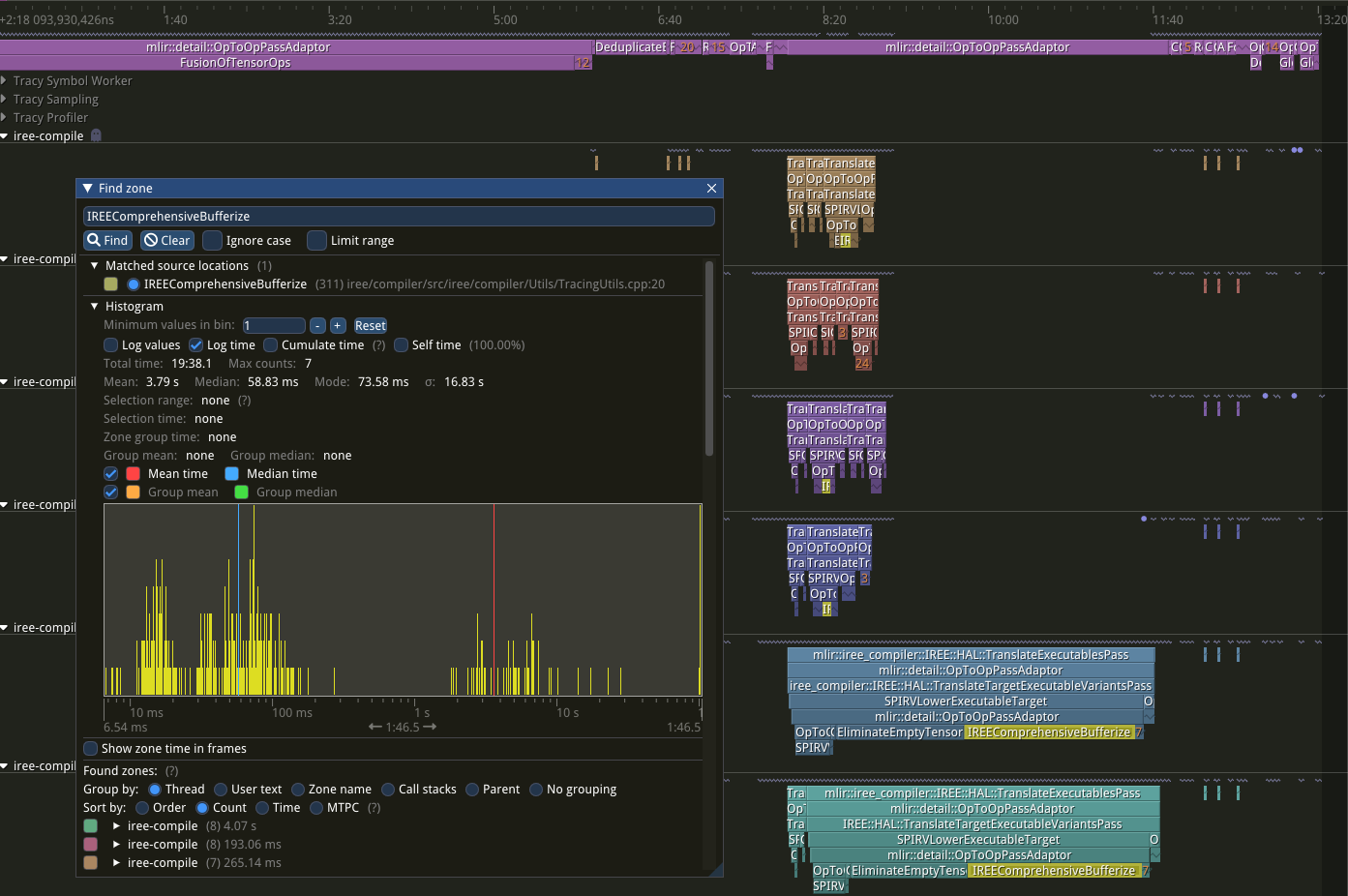This screenshot has width=1348, height=896.
Task: Group found zones by Thread
Action: click(x=155, y=789)
